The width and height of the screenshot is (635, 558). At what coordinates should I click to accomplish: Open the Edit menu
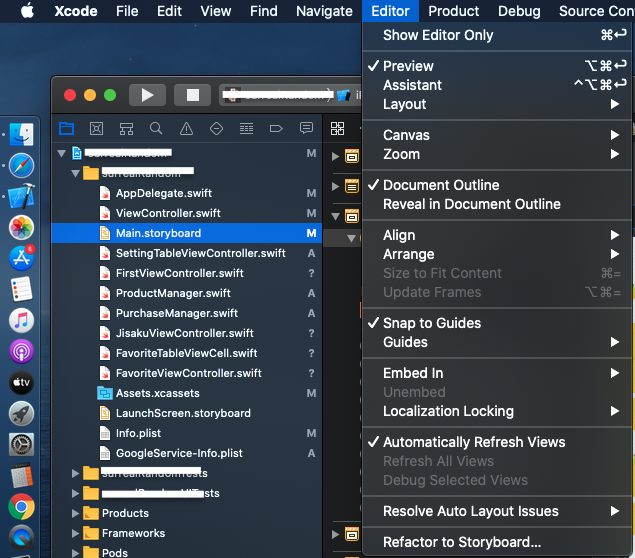coord(169,11)
